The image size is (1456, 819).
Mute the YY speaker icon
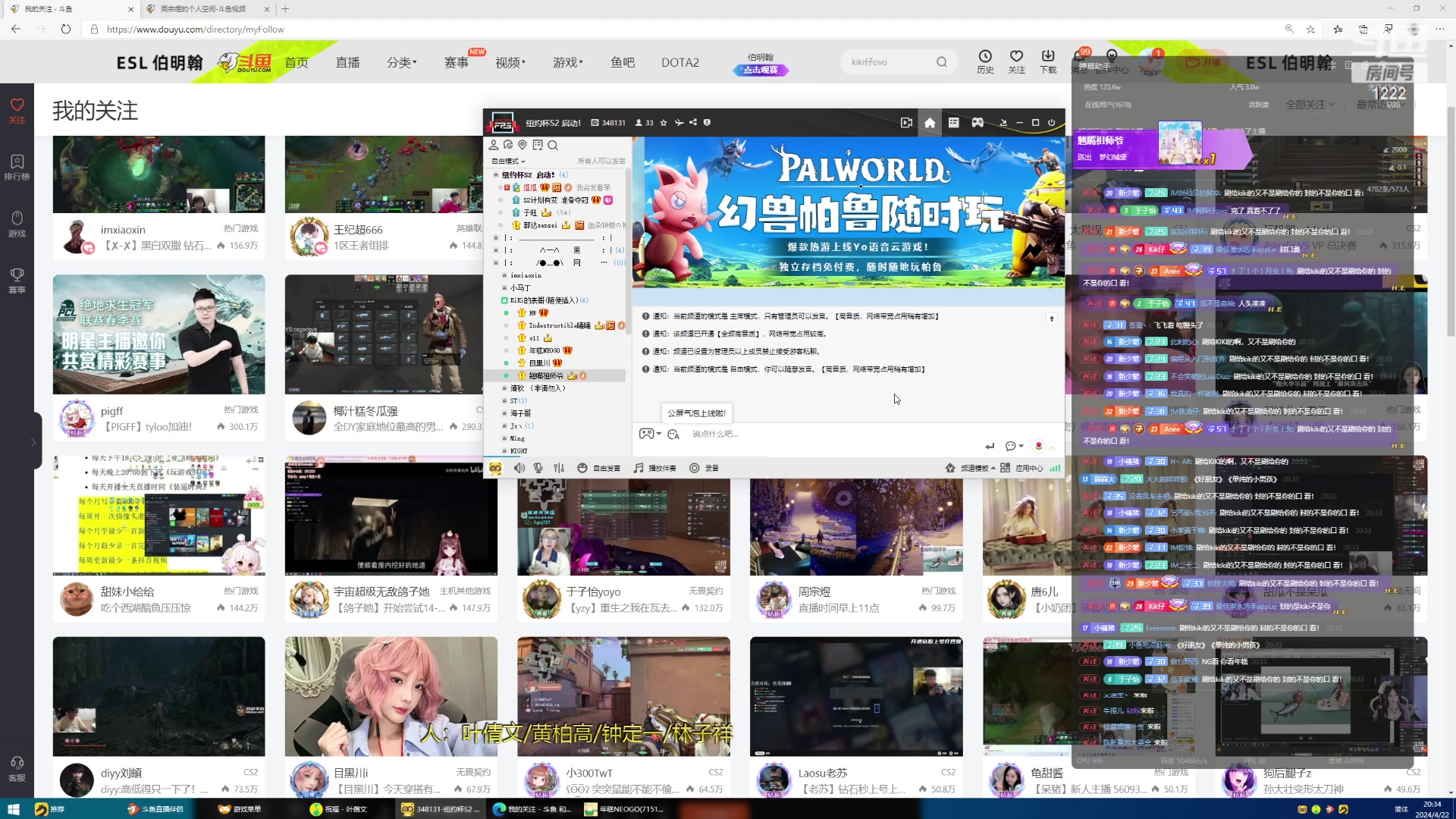519,468
